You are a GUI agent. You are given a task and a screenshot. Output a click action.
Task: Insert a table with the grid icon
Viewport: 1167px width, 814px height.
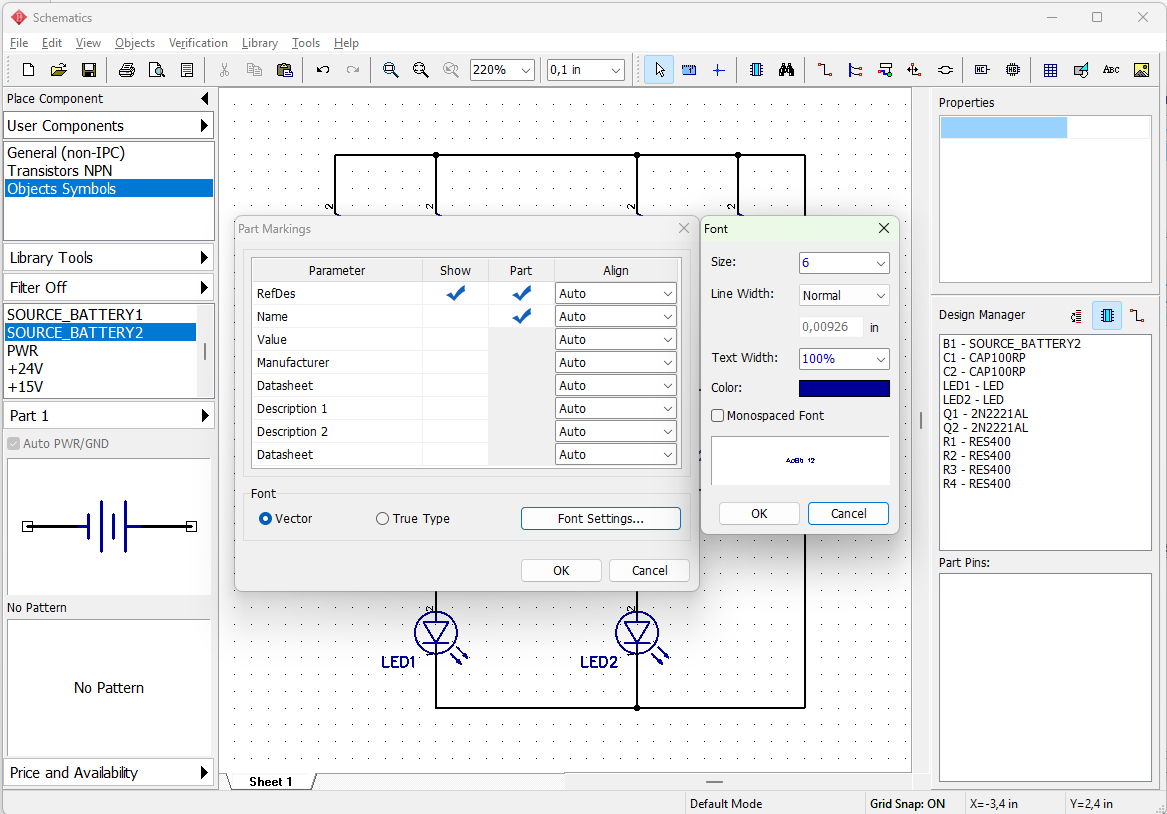coord(1051,70)
